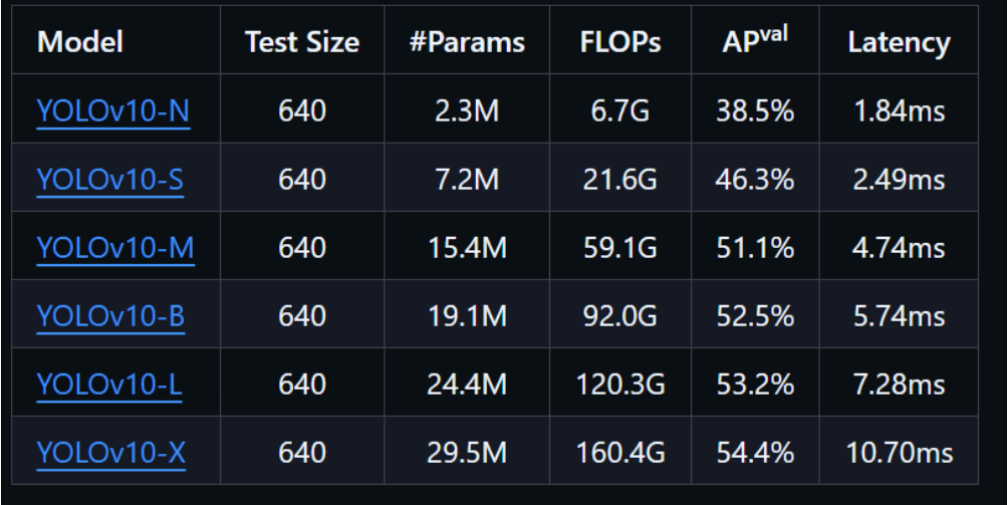This screenshot has height=505, width=1008.
Task: Click the FLOPs column header
Action: (620, 43)
